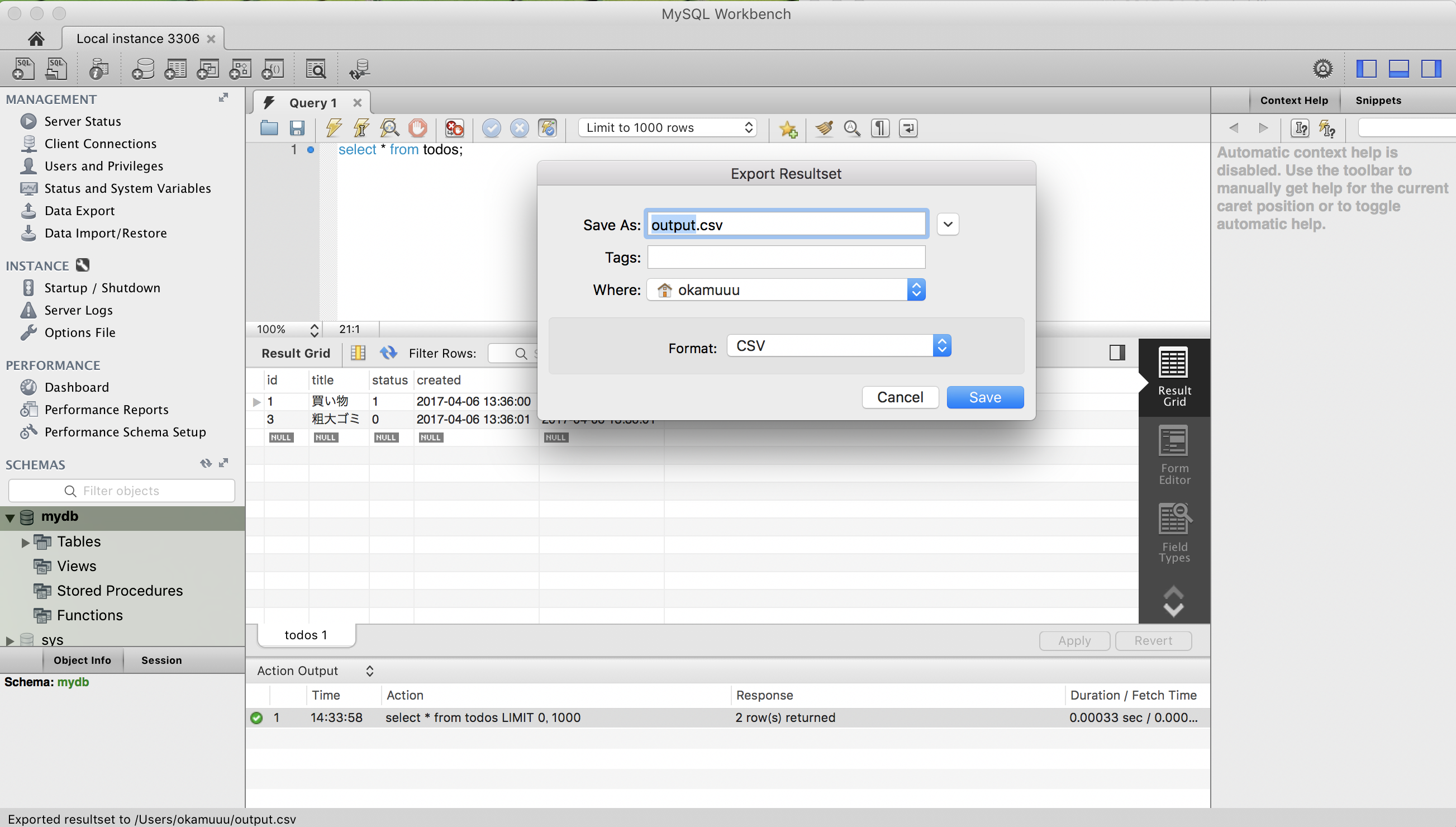The height and width of the screenshot is (827, 1456).
Task: Create a new function icon
Action: point(273,69)
